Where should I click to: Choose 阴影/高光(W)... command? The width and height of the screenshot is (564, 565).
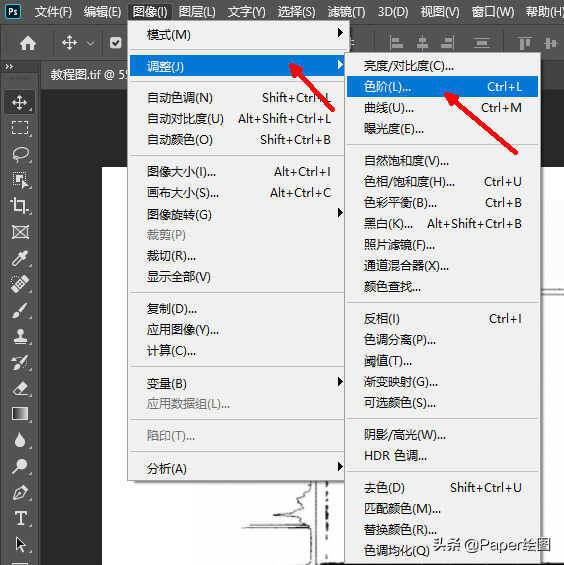coord(442,435)
